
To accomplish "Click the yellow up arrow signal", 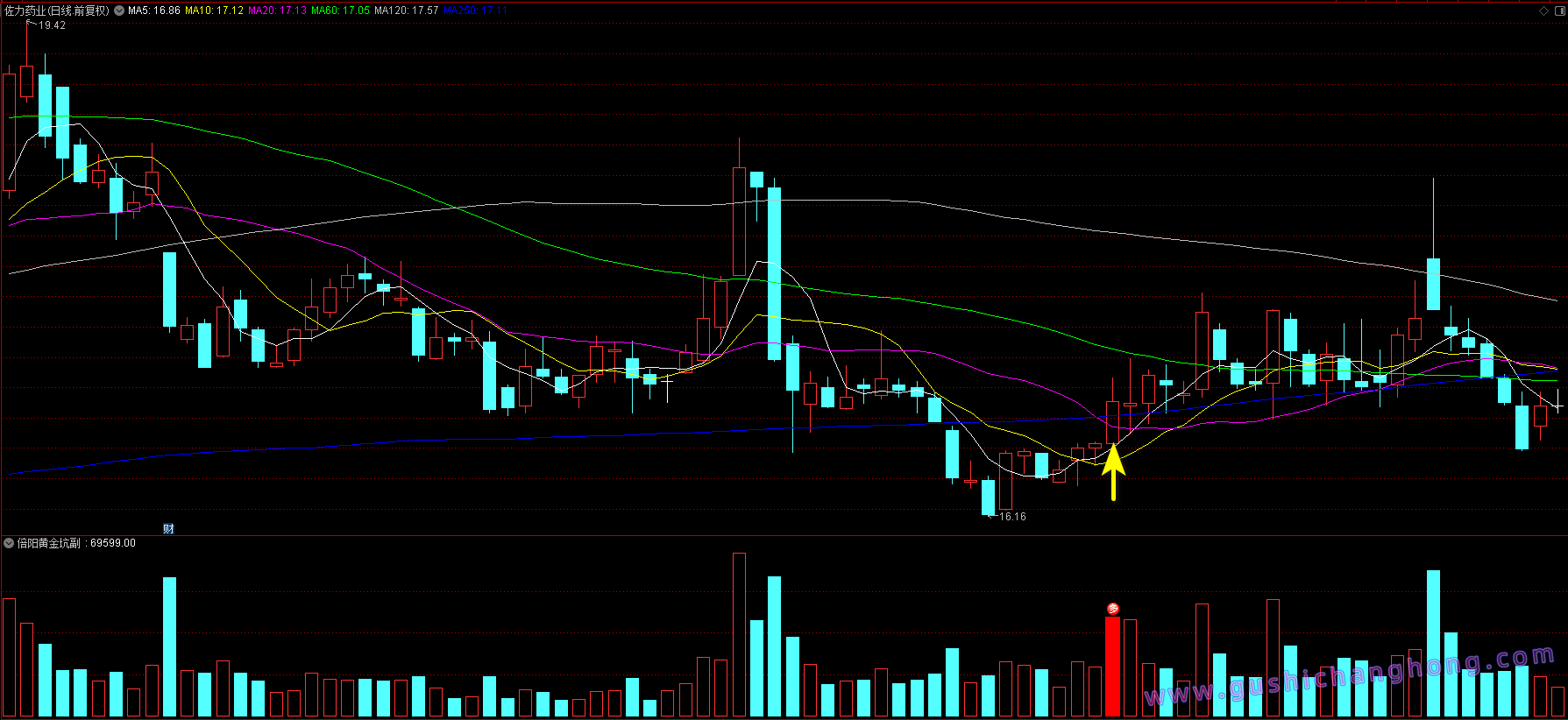I will (x=1113, y=471).
